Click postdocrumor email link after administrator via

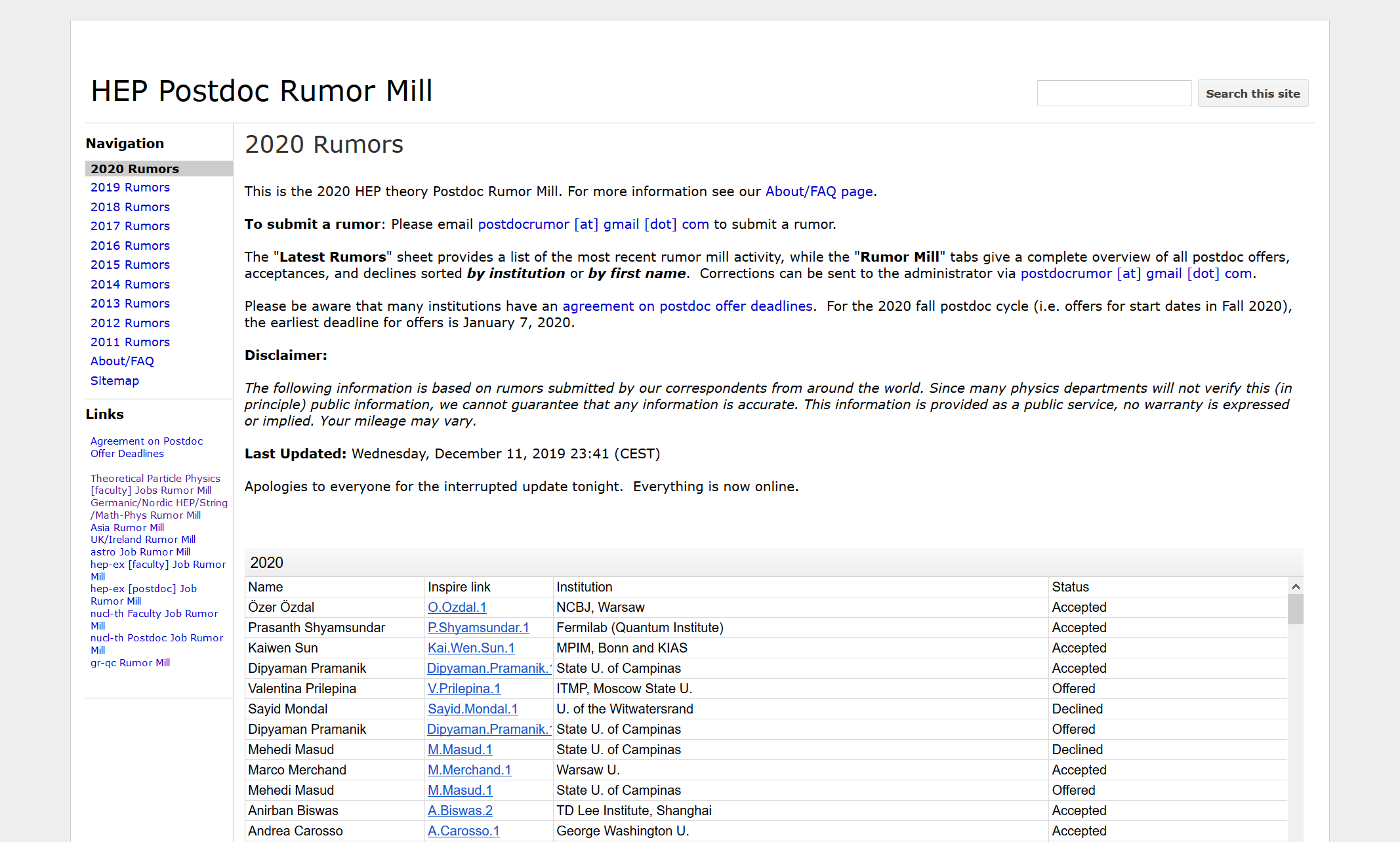point(1136,273)
